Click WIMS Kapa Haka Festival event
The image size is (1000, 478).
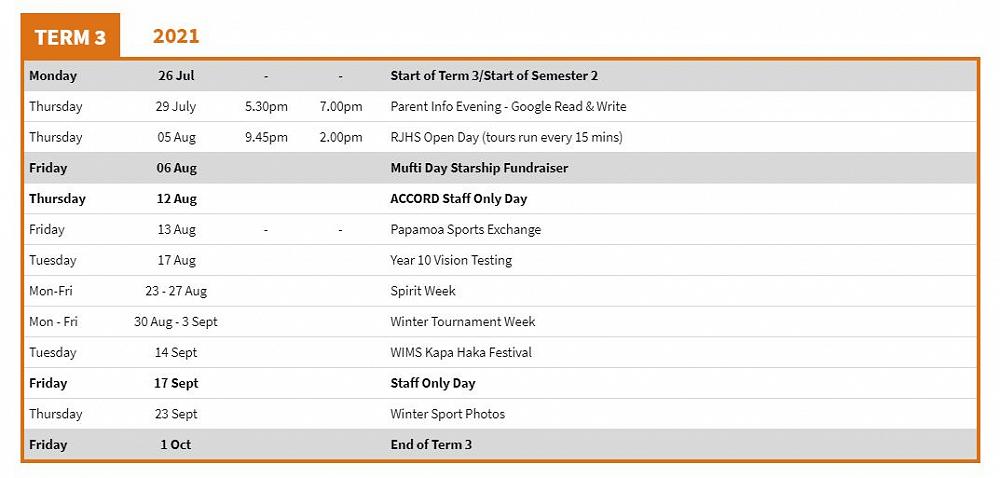[x=460, y=353]
